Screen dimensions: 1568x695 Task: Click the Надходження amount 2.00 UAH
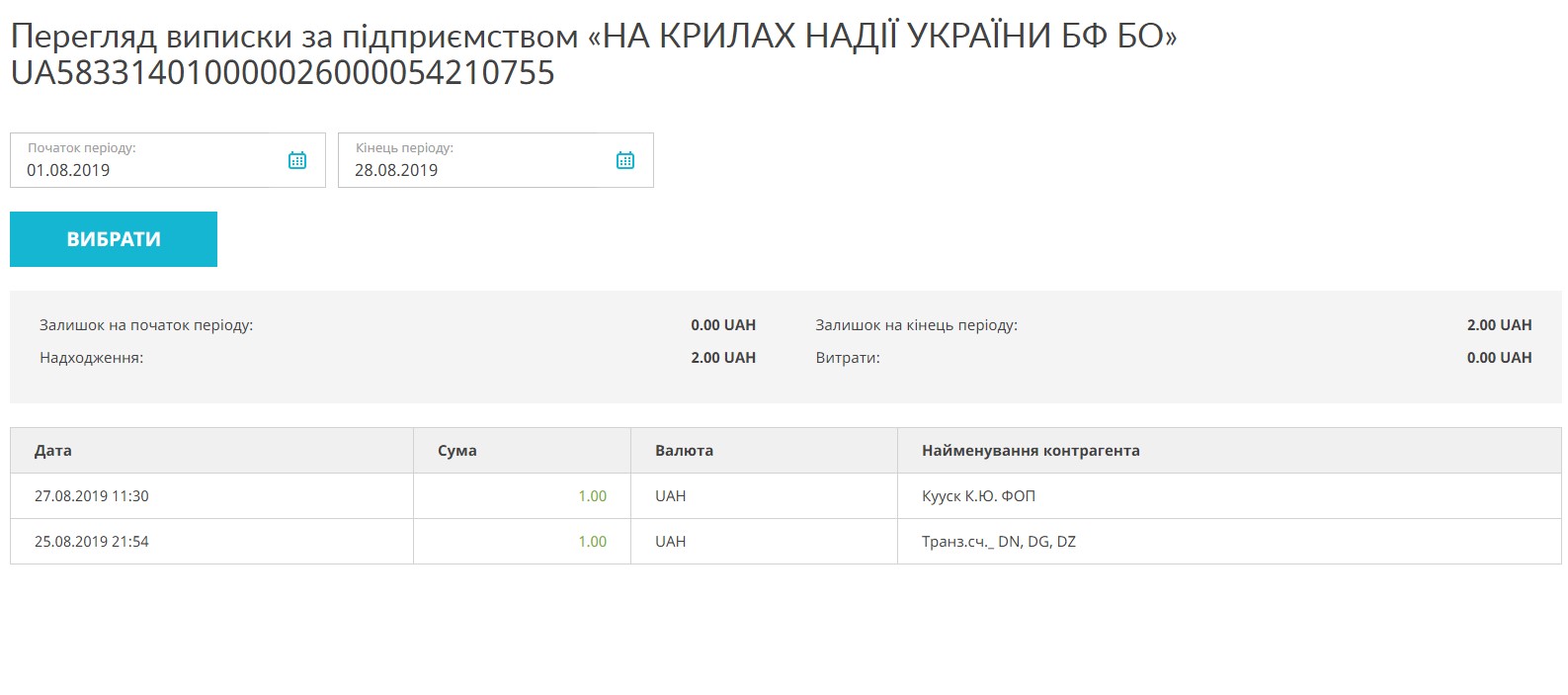pyautogui.click(x=722, y=358)
